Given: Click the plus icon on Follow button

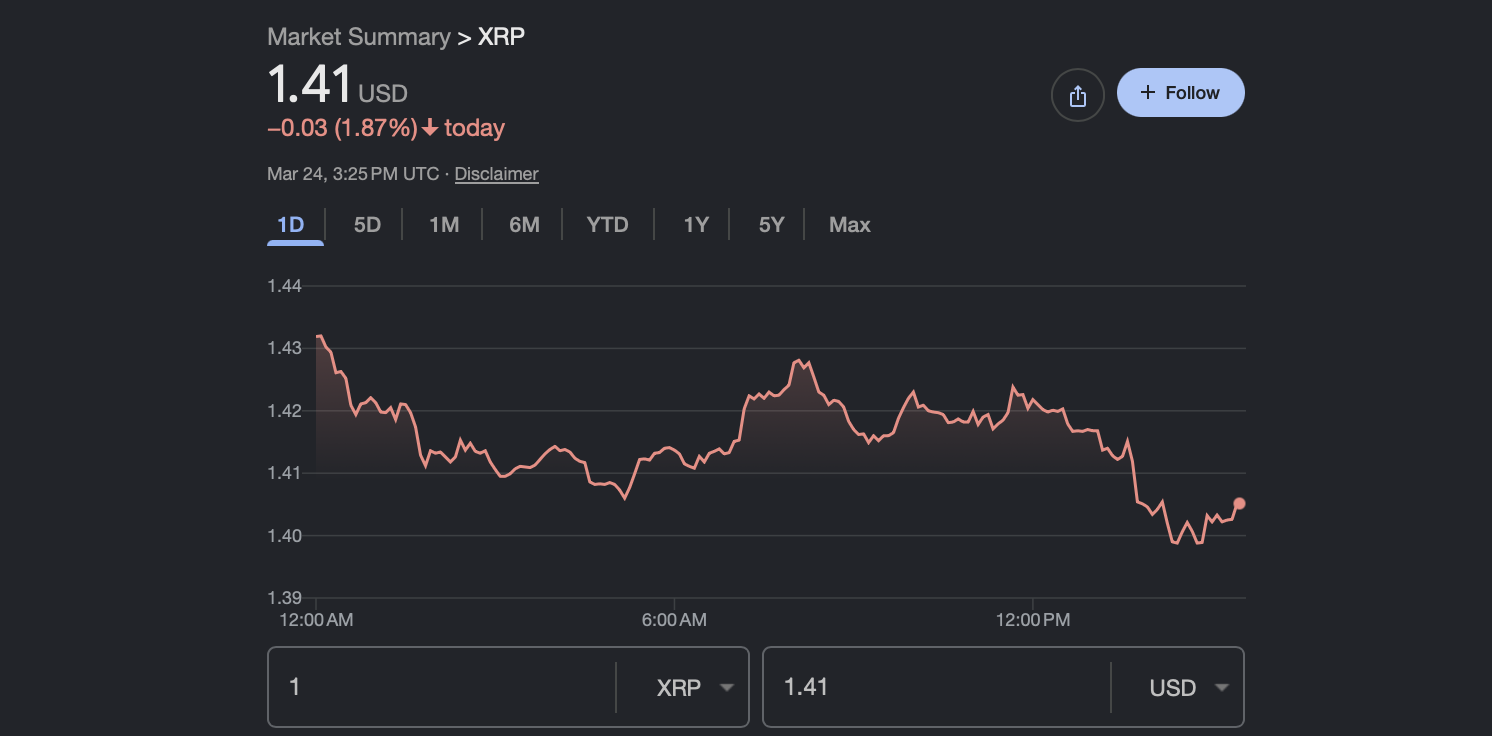Looking at the screenshot, I should point(1146,92).
